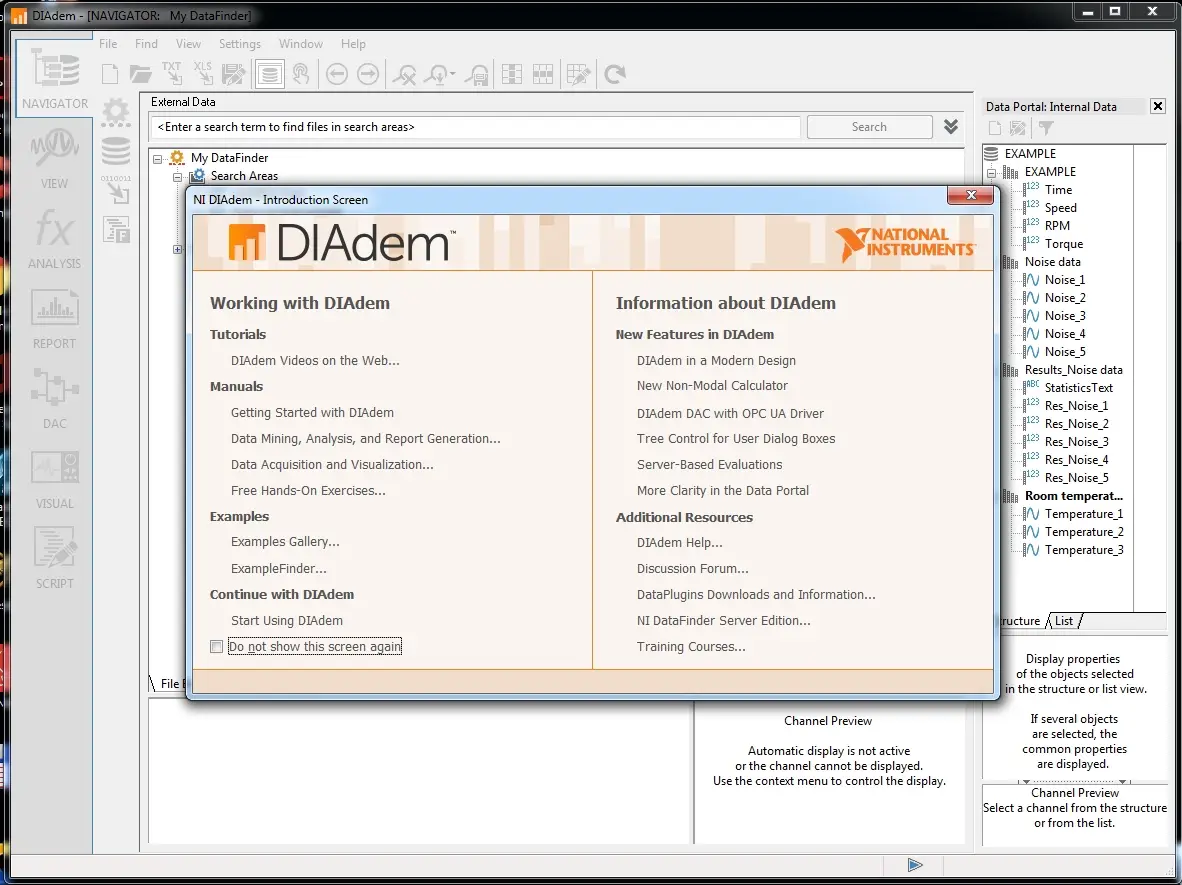Click the New blank document toolbar icon

pyautogui.click(x=110, y=74)
